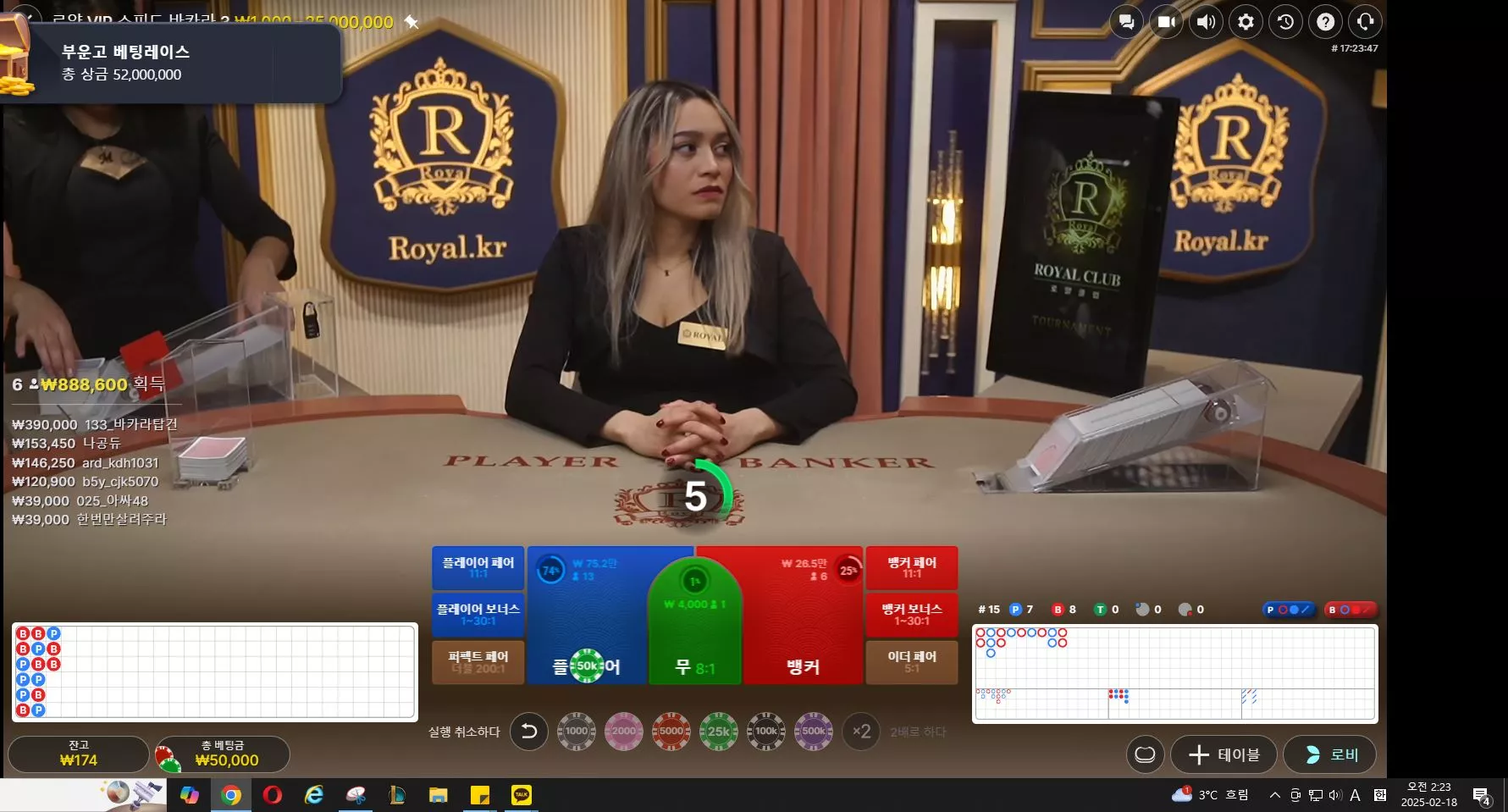Click the 잔고 balance display
This screenshot has width=1508, height=812.
(x=79, y=754)
